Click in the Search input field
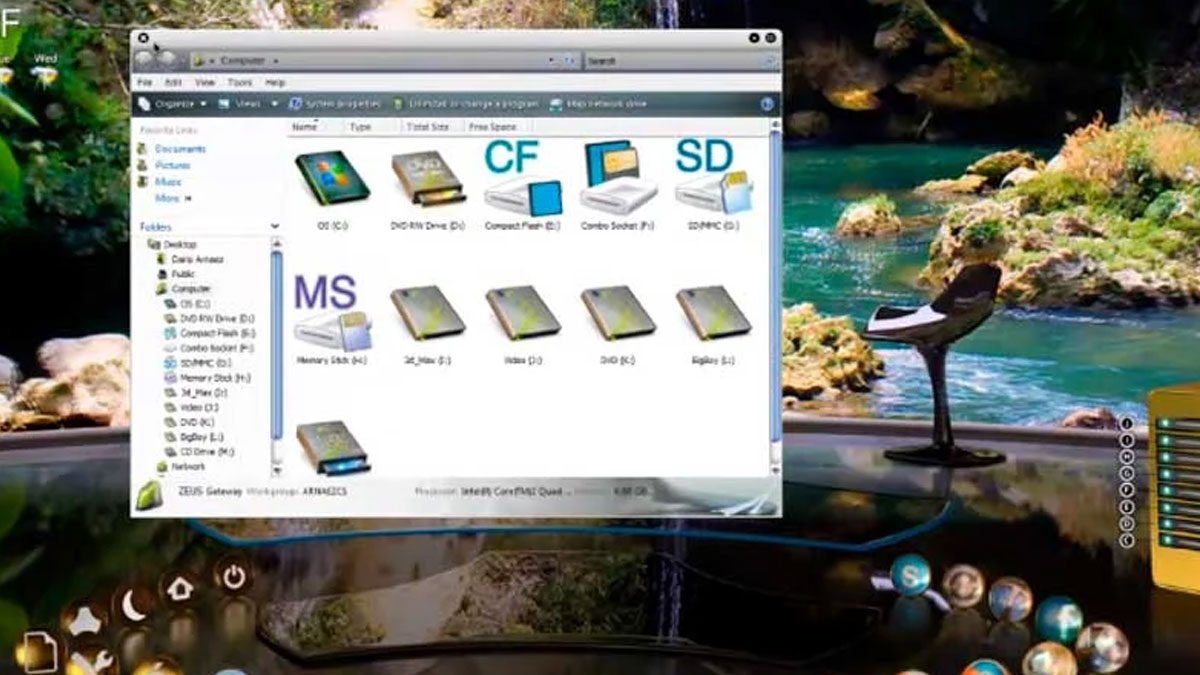Image resolution: width=1200 pixels, height=675 pixels. click(x=675, y=61)
